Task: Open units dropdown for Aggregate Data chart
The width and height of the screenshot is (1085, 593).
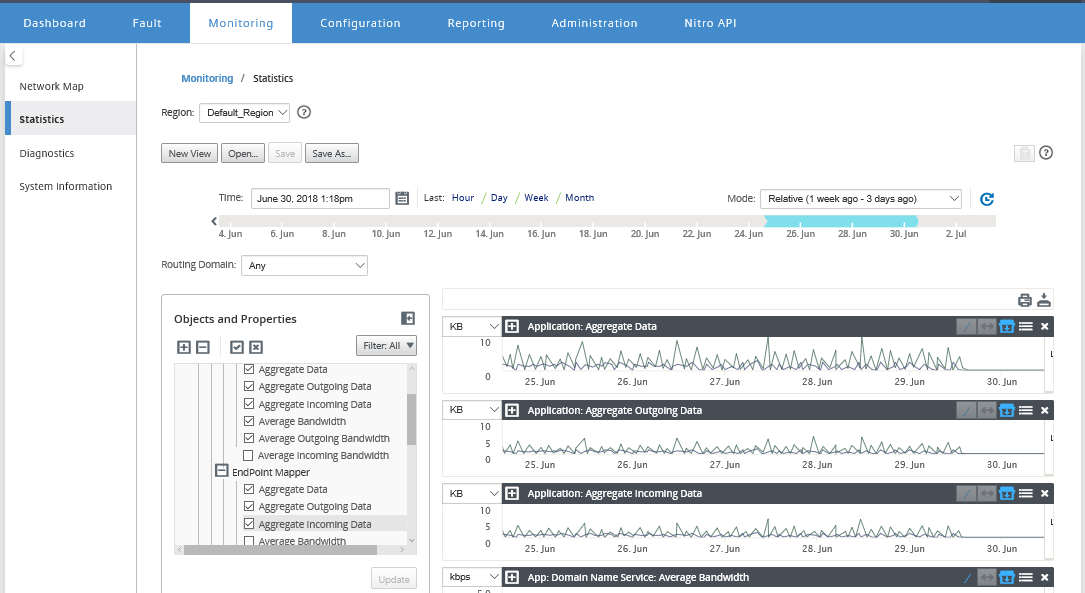Action: 472,327
